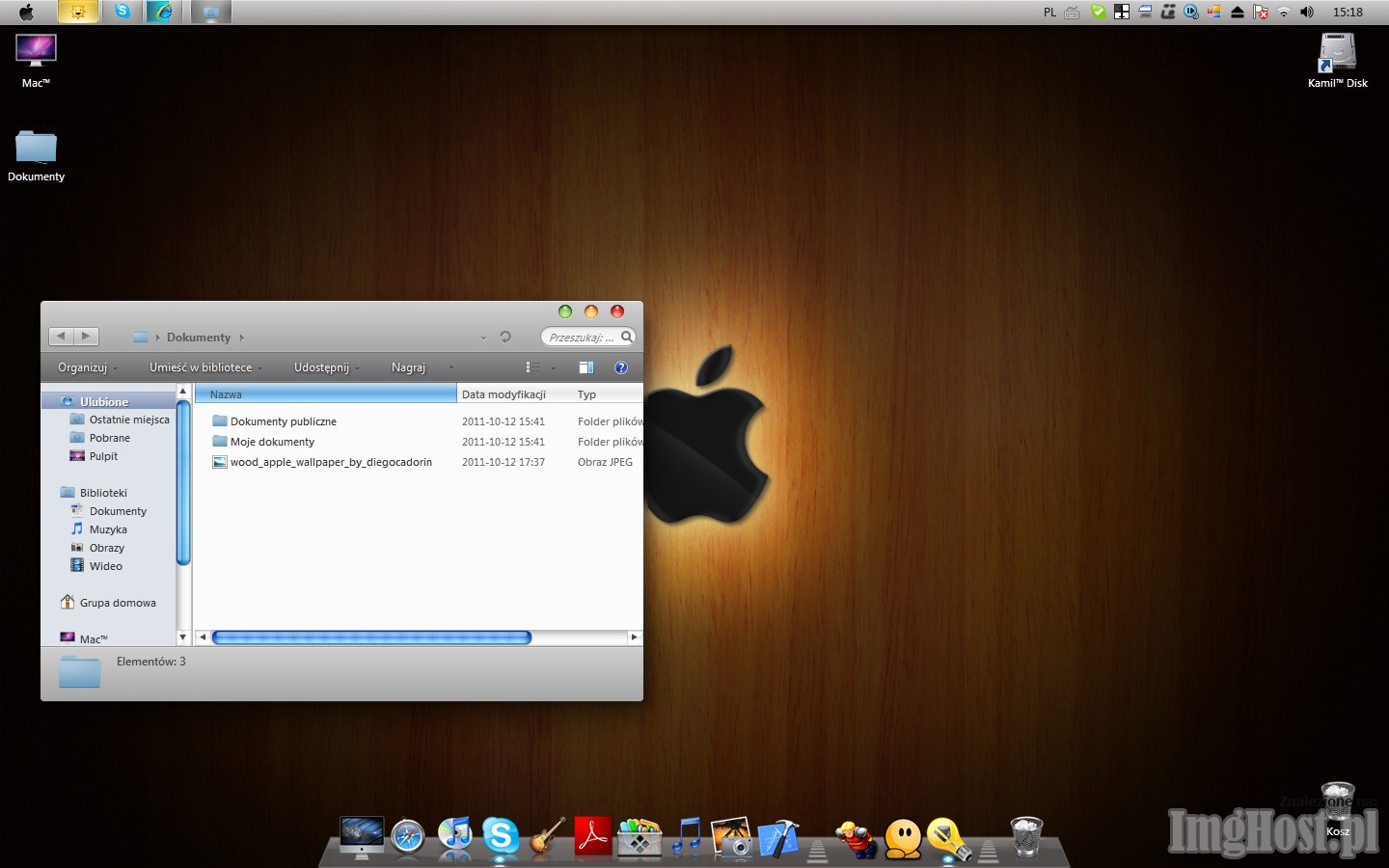
Task: Open the Udostępnij dropdown
Action: (327, 367)
